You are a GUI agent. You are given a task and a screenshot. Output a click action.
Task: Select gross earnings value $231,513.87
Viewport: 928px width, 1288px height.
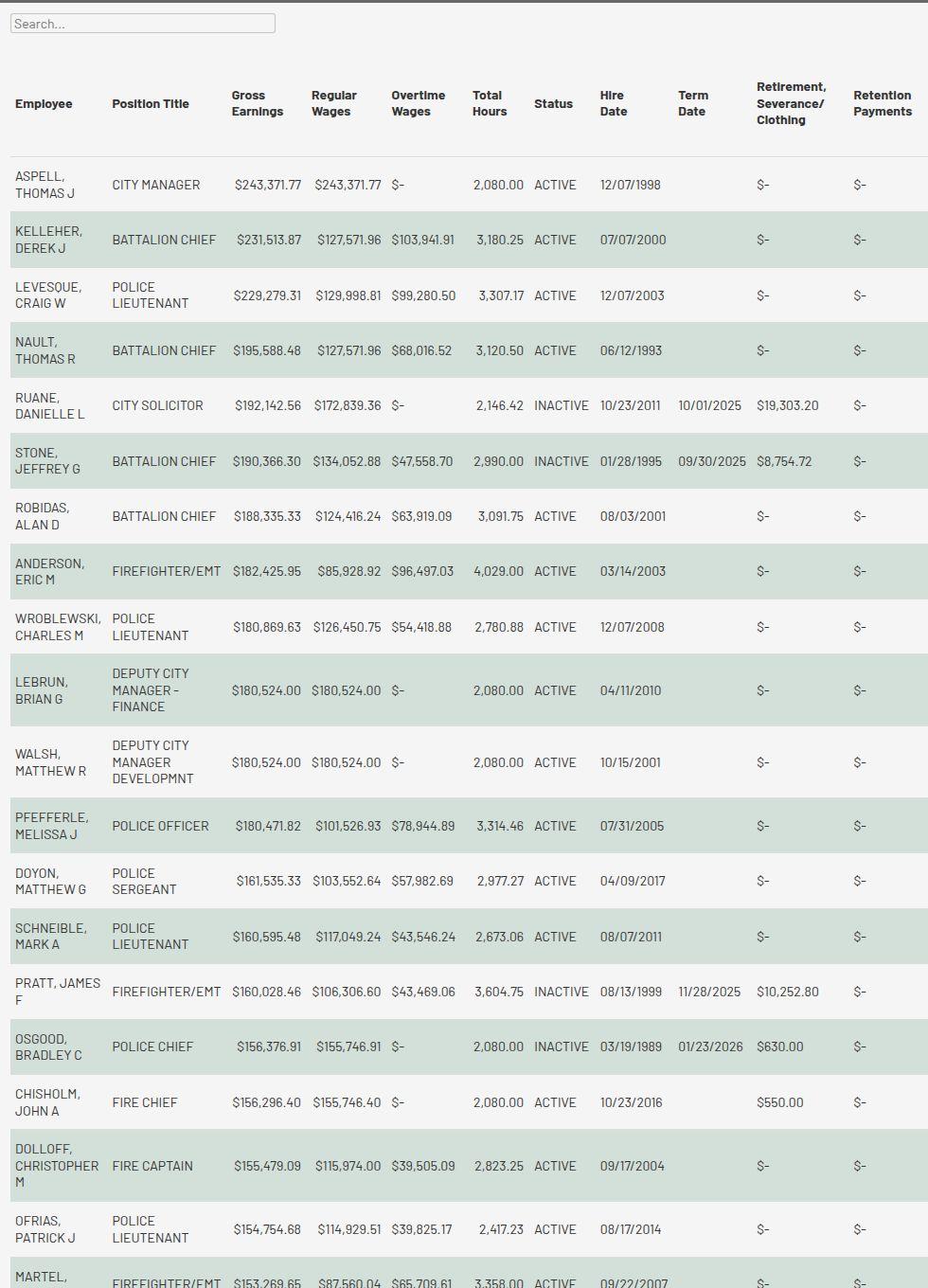coord(269,240)
